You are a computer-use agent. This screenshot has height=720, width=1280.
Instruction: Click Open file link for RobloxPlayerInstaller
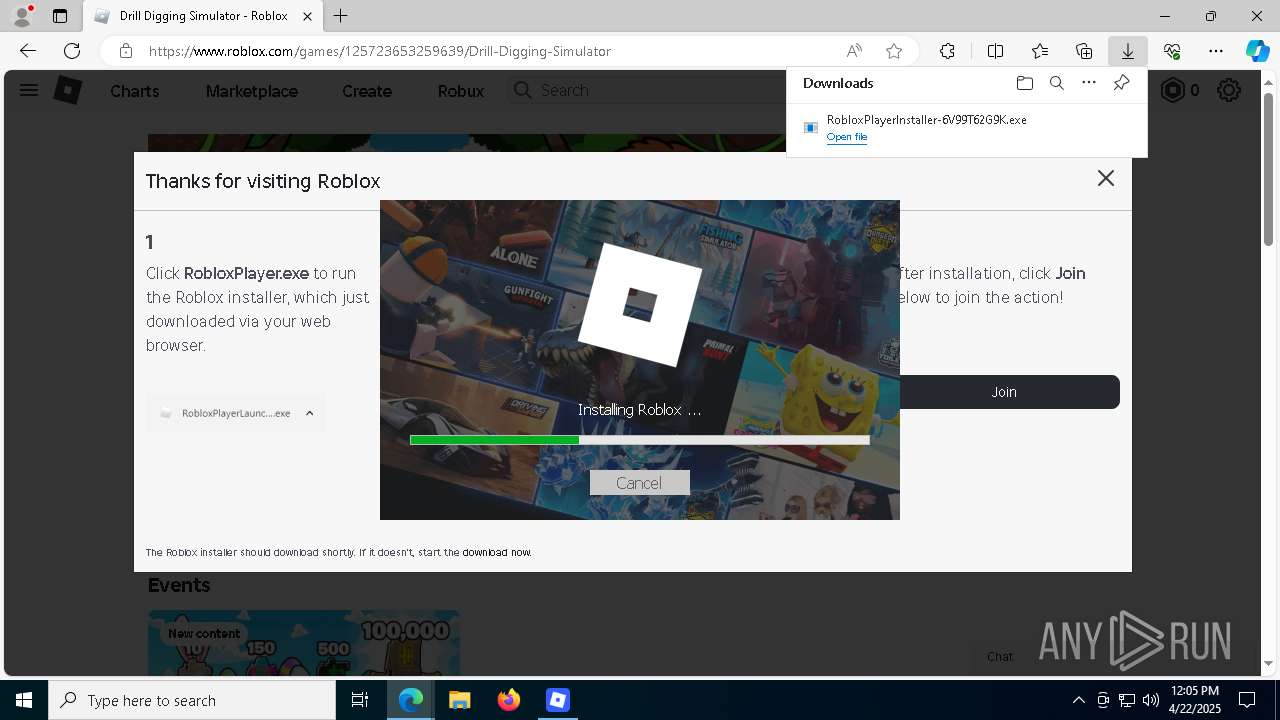tap(847, 137)
